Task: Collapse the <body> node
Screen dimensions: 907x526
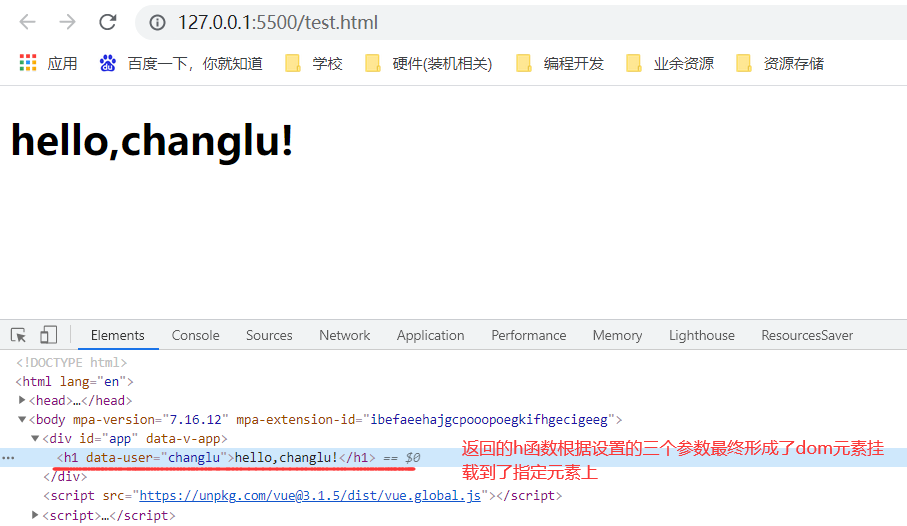Action: [x=22, y=419]
